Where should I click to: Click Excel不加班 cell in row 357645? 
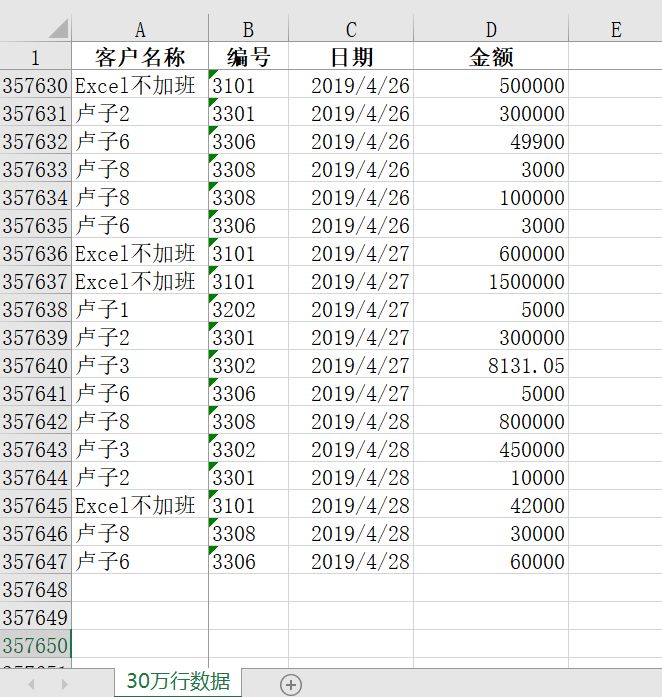coord(140,505)
